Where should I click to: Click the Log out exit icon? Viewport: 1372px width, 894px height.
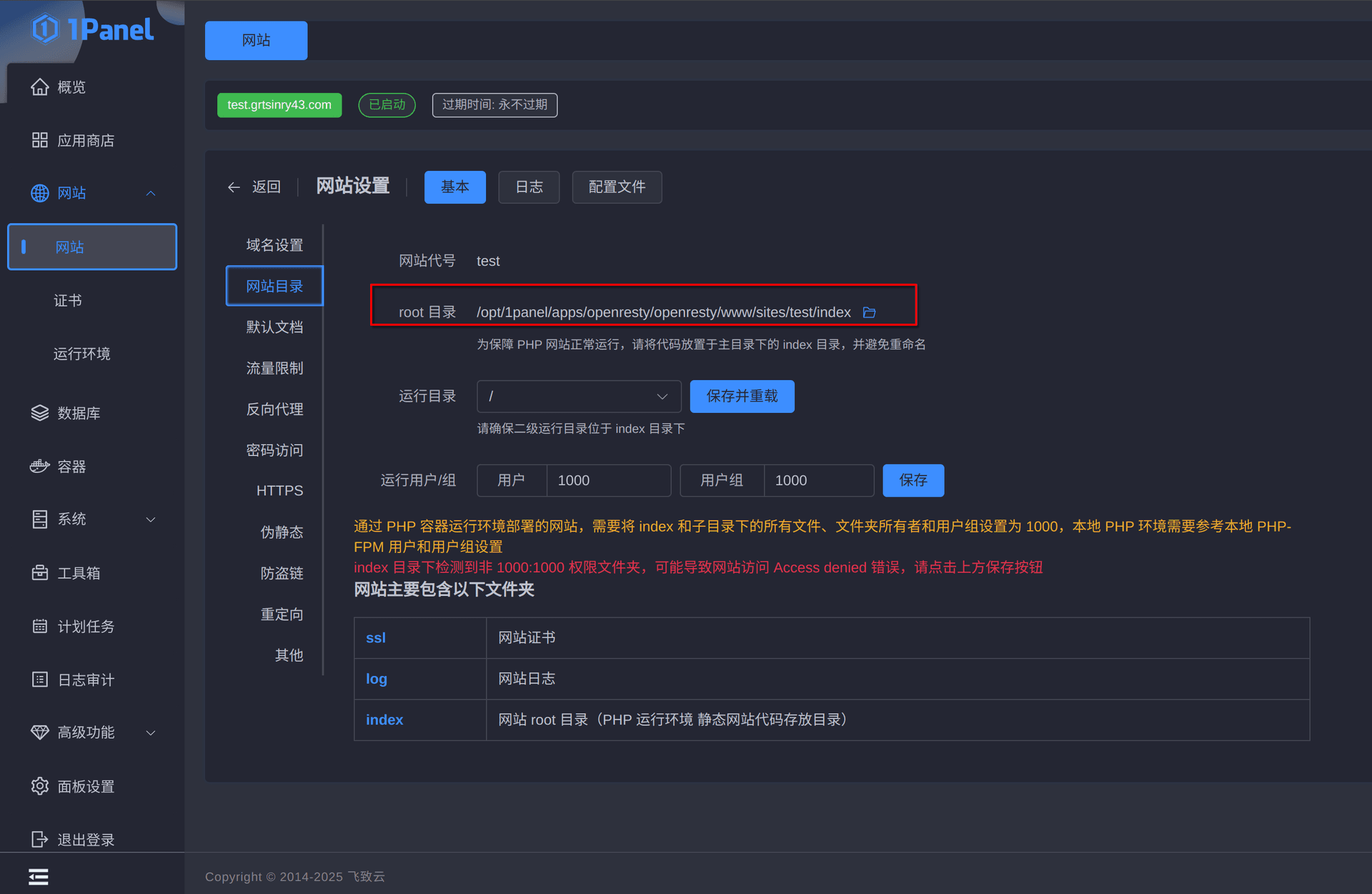40,839
